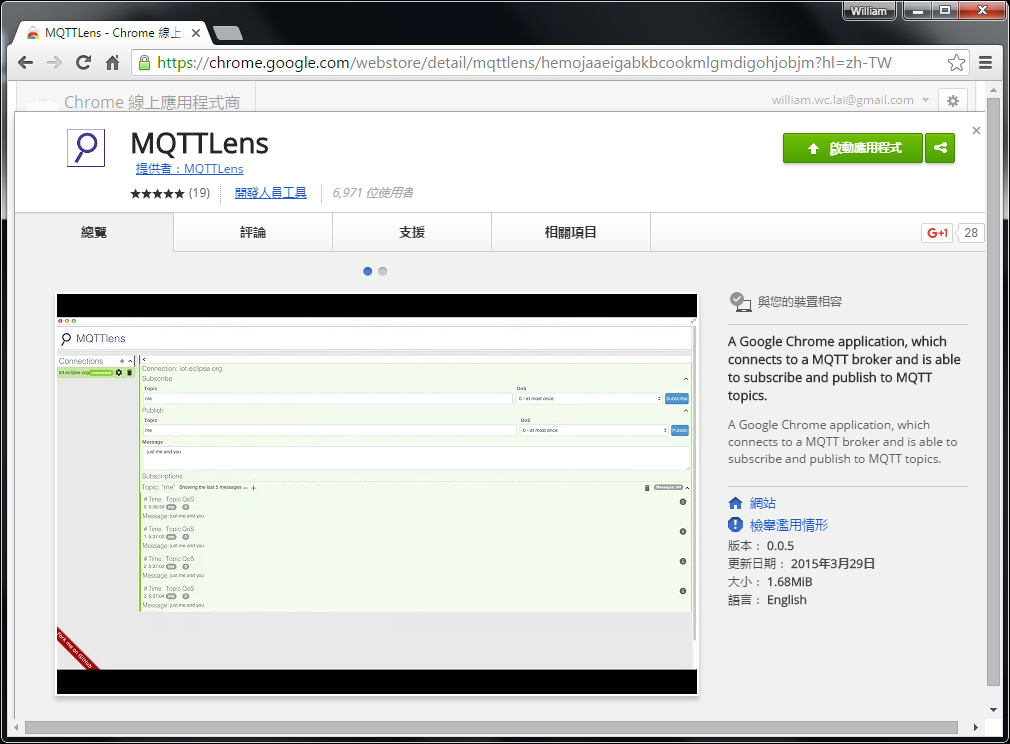Switch to the 相關項目 related tab
The height and width of the screenshot is (744, 1010).
point(571,233)
